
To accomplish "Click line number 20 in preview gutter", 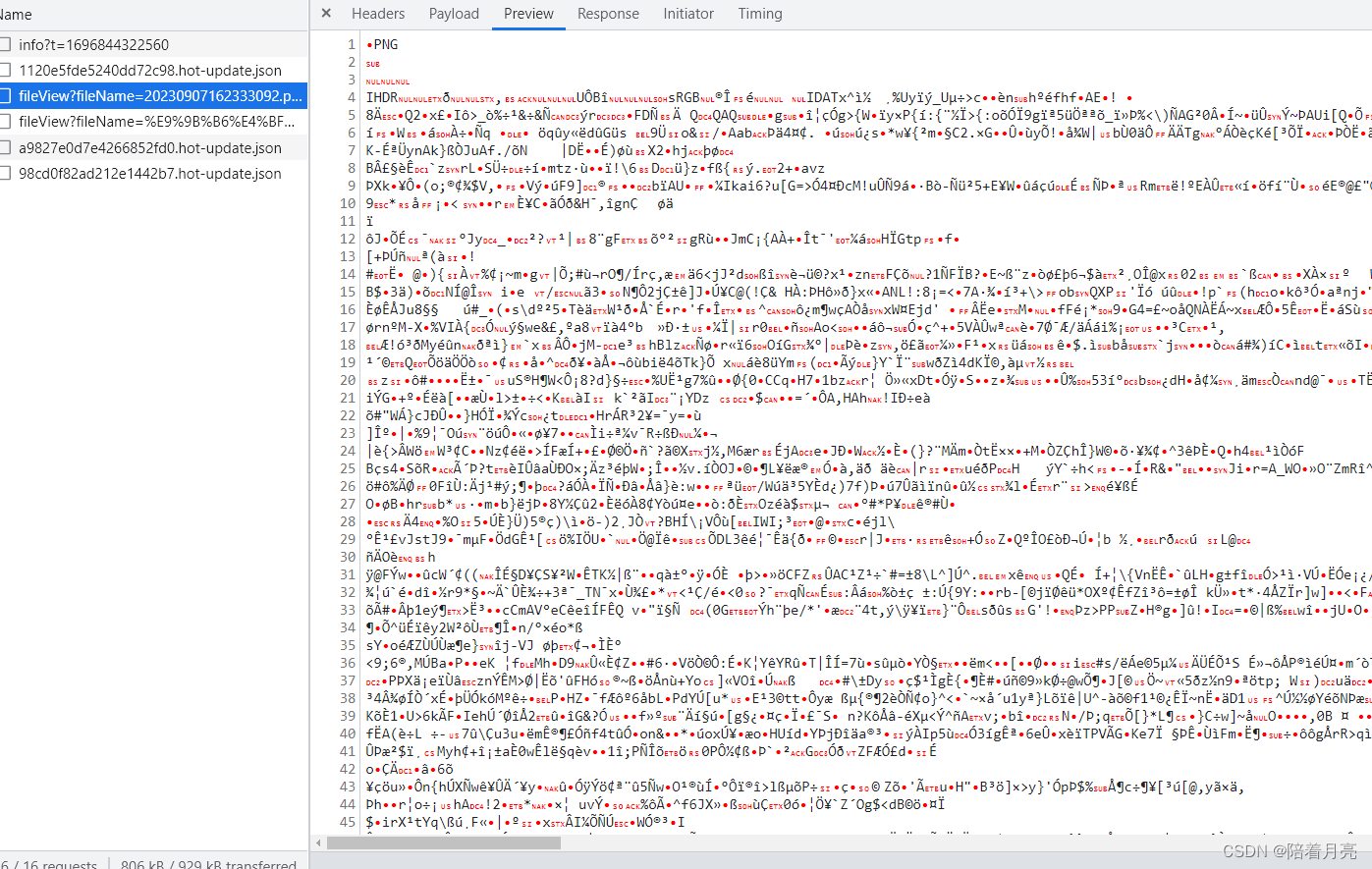I will click(348, 380).
